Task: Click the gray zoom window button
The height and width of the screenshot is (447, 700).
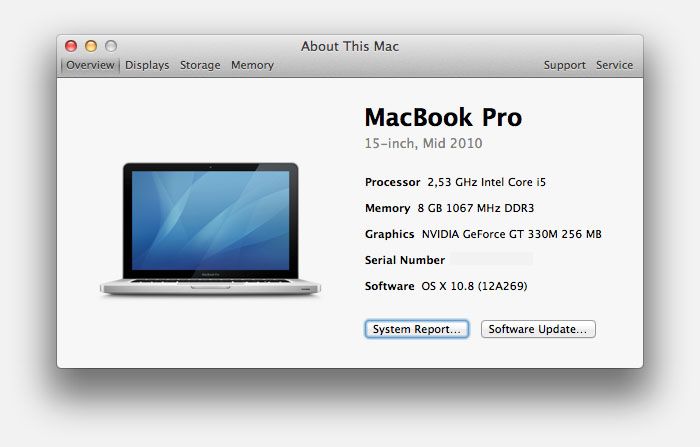Action: pos(111,46)
